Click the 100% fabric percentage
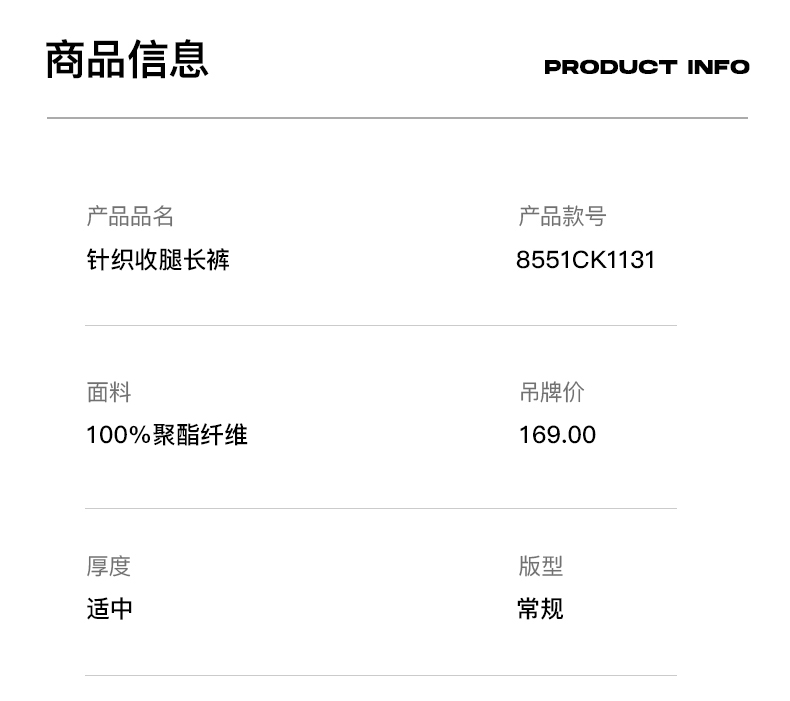The image size is (790, 701). (118, 435)
